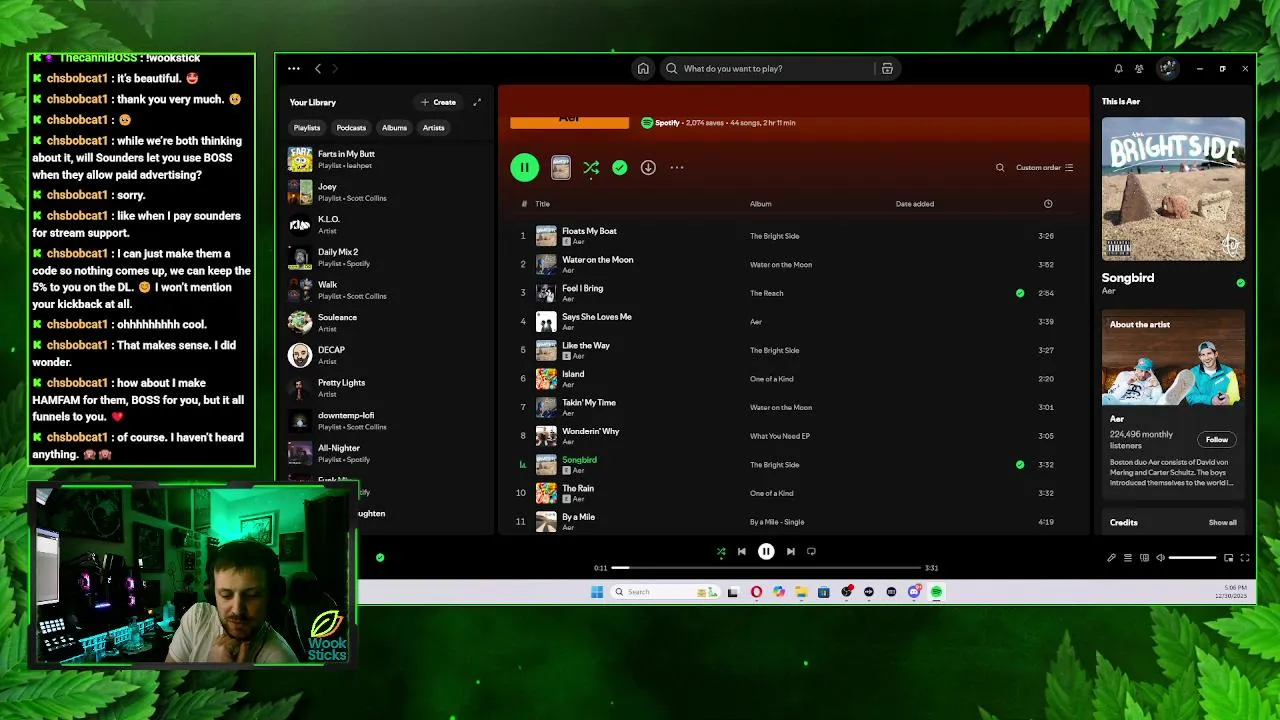Open the Browse icon in search bar

pos(887,69)
